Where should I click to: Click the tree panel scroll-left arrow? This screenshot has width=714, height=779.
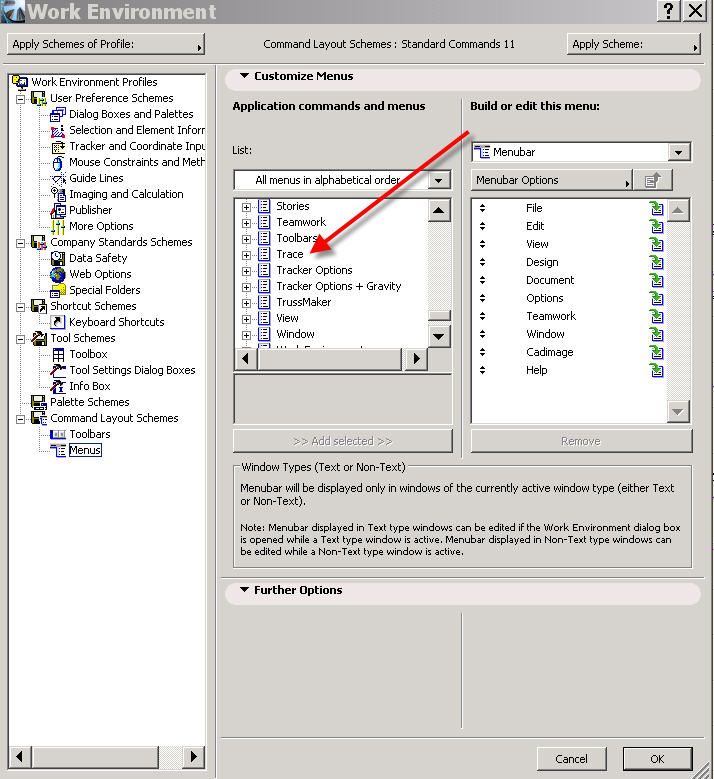[20, 757]
